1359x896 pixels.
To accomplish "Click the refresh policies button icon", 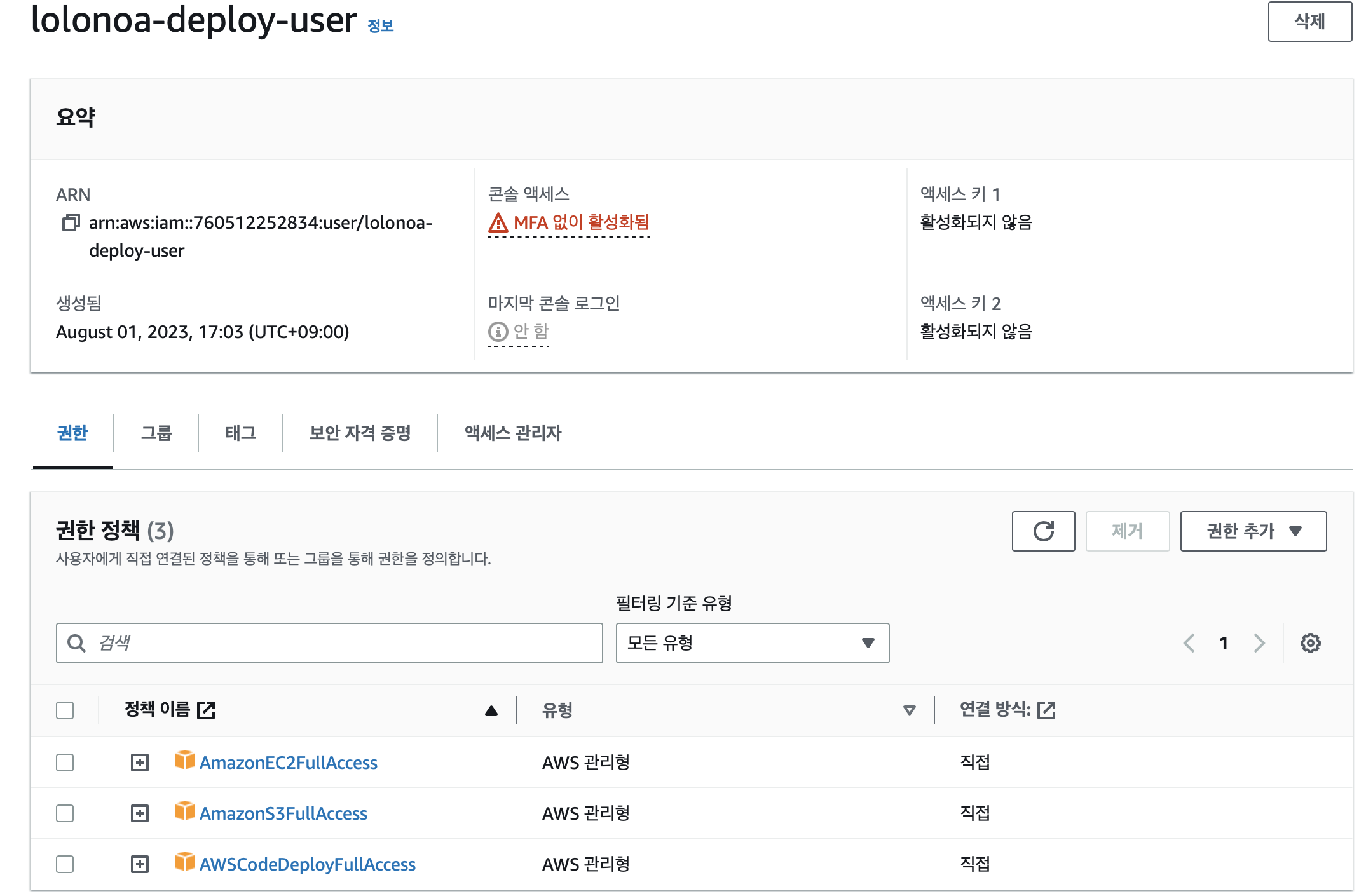I will click(1043, 531).
